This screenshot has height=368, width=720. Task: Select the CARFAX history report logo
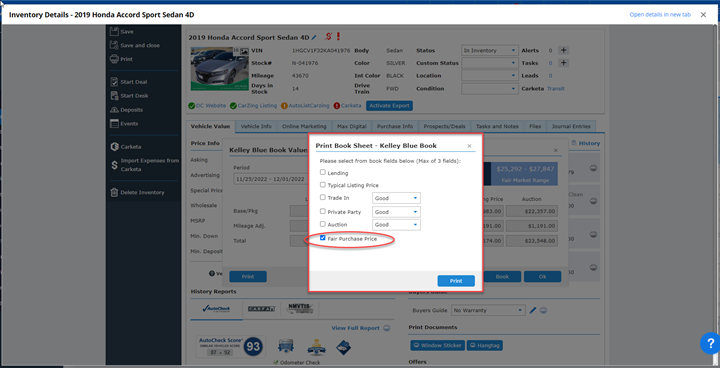click(261, 309)
